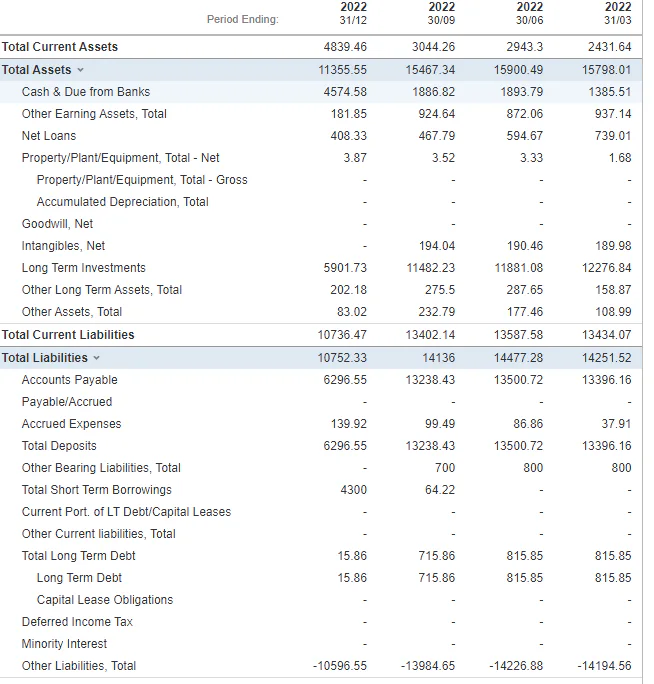Click the Long Term Investments label
Screen dimensions: 654x684
(84, 268)
